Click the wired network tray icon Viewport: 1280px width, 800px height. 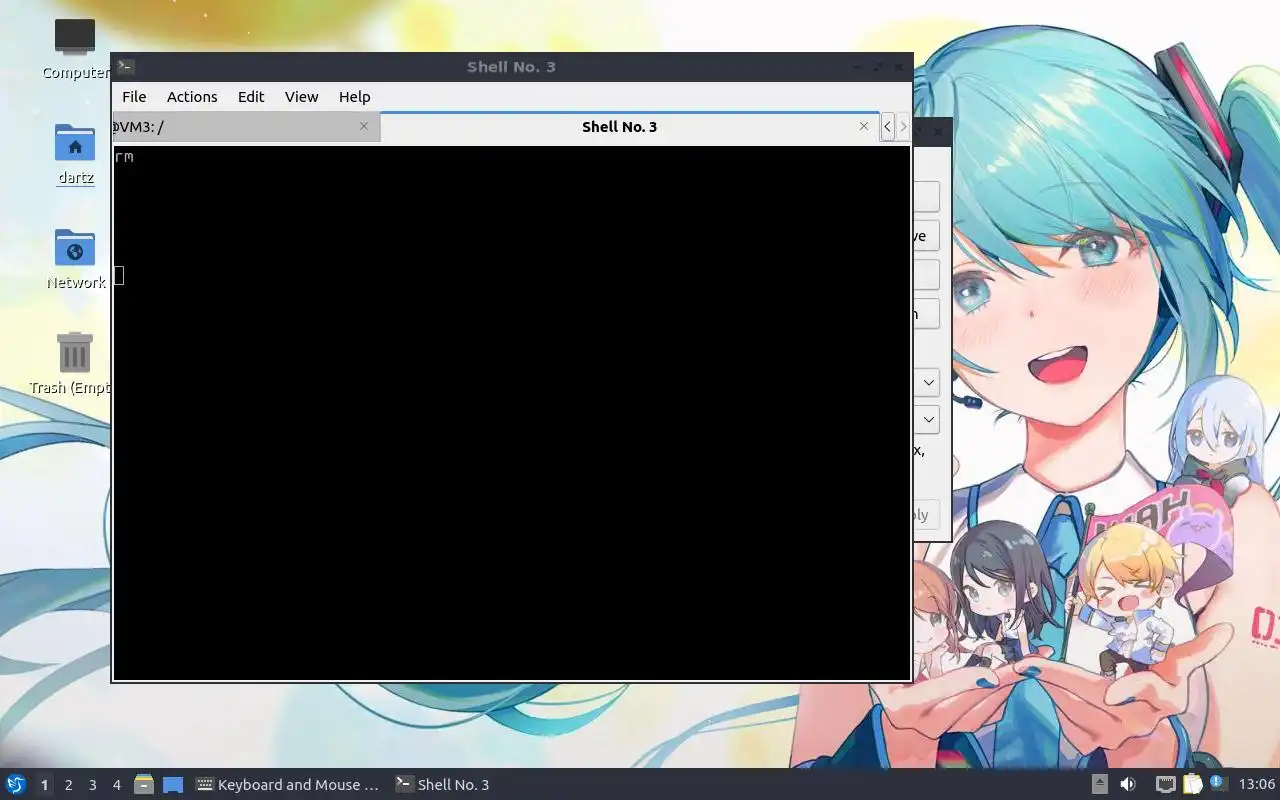click(x=1165, y=784)
